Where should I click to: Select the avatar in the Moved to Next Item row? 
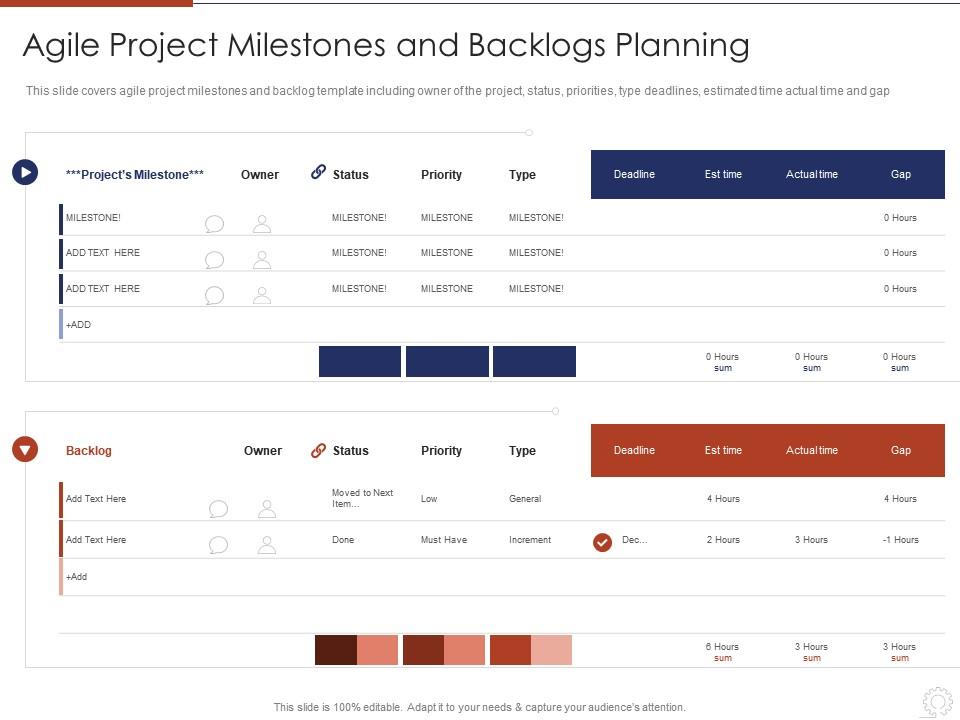point(266,507)
